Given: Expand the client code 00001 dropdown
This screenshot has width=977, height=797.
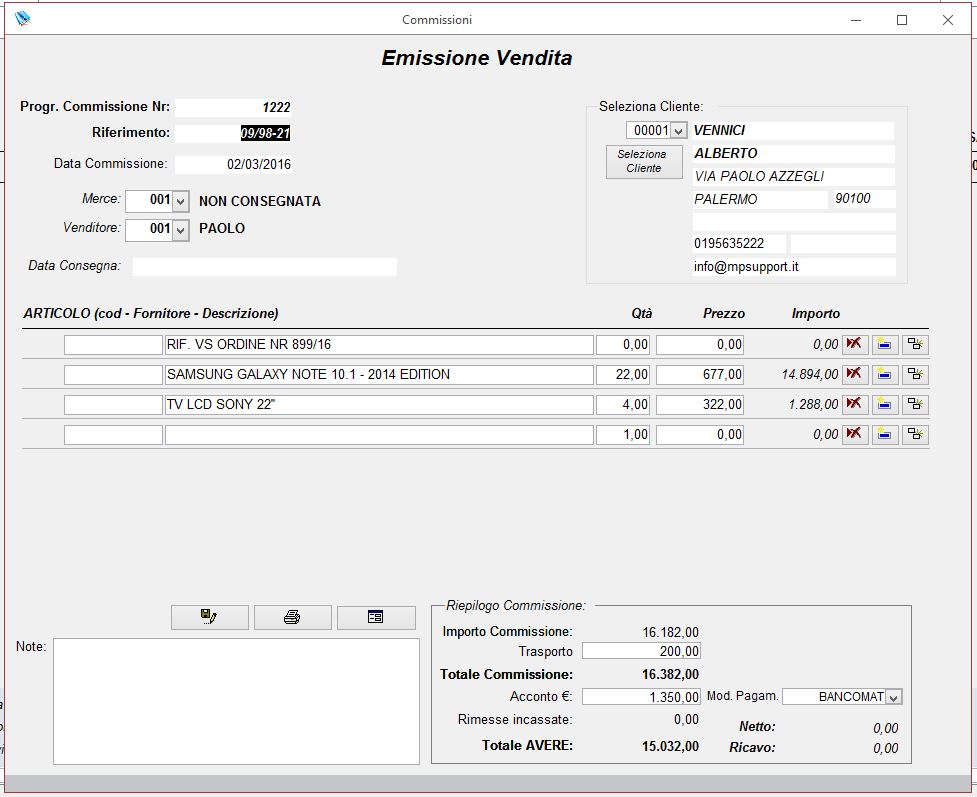Looking at the screenshot, I should (678, 131).
